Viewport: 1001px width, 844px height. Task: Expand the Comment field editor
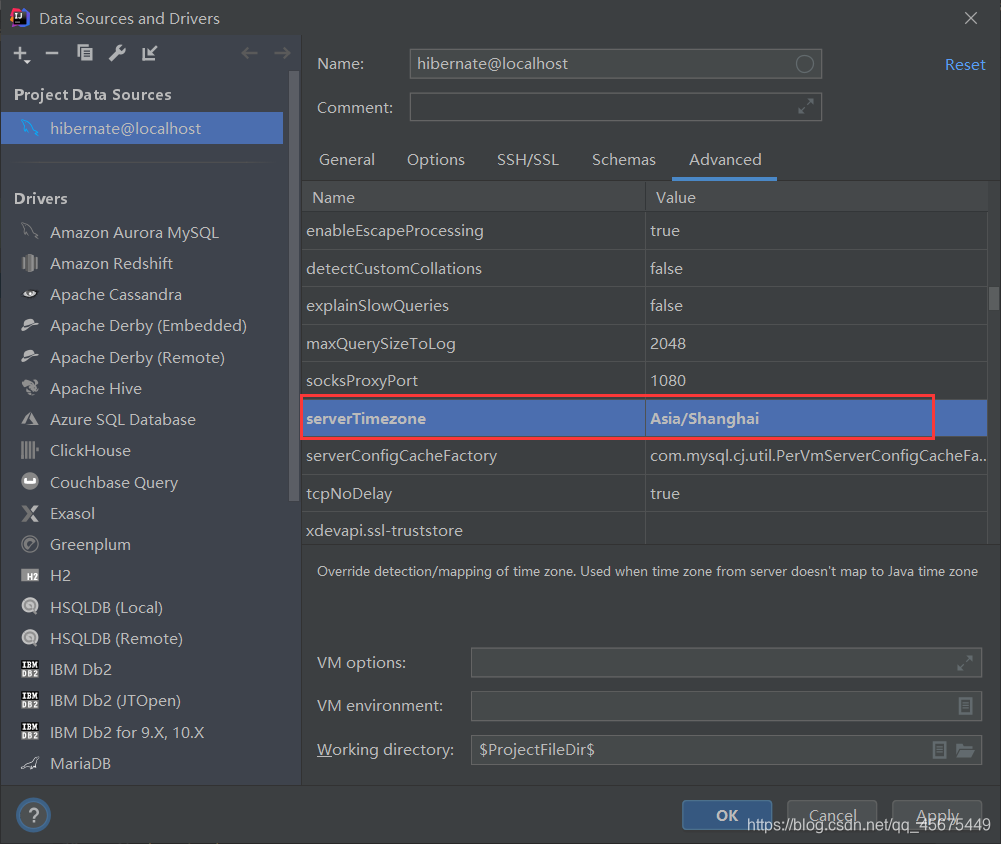point(805,107)
